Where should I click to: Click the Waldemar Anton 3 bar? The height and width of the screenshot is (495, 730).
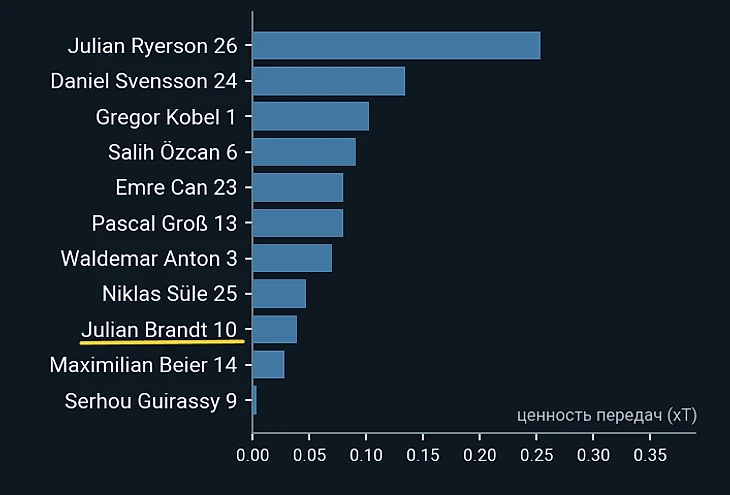292,258
